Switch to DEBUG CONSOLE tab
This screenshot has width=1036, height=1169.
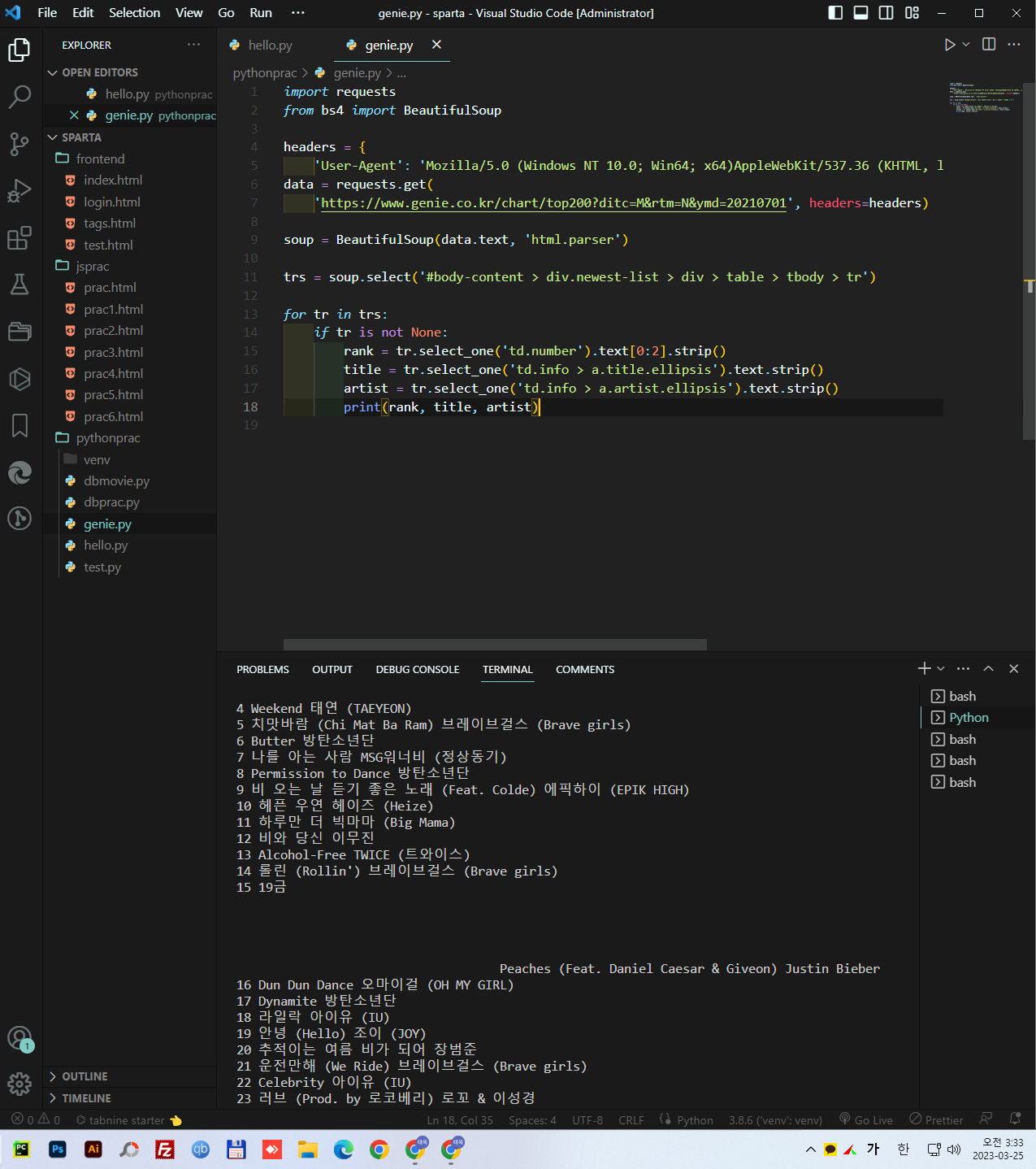418,670
